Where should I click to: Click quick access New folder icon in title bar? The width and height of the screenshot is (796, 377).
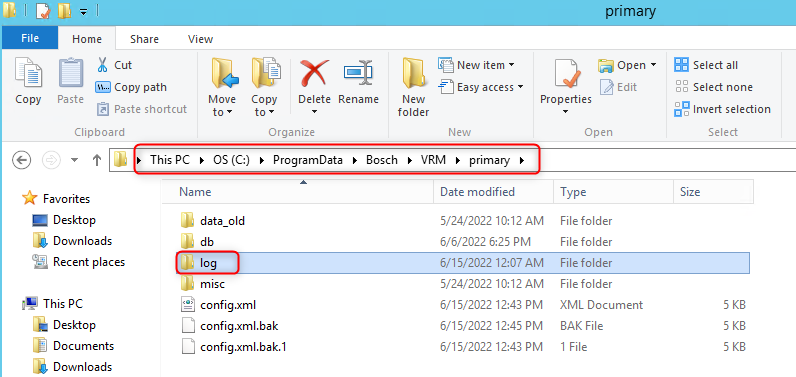pos(64,10)
